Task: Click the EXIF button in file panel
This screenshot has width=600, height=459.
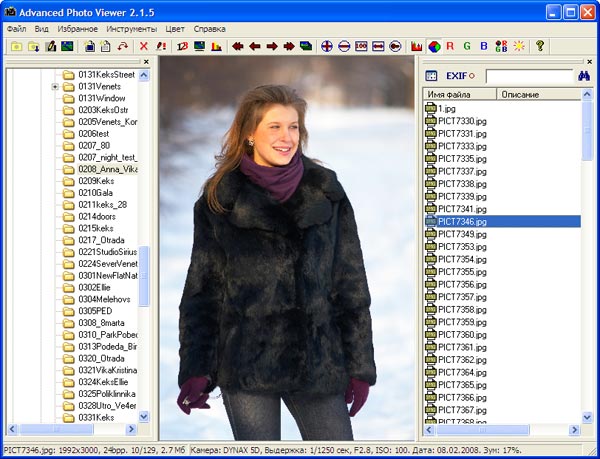Action: click(458, 76)
